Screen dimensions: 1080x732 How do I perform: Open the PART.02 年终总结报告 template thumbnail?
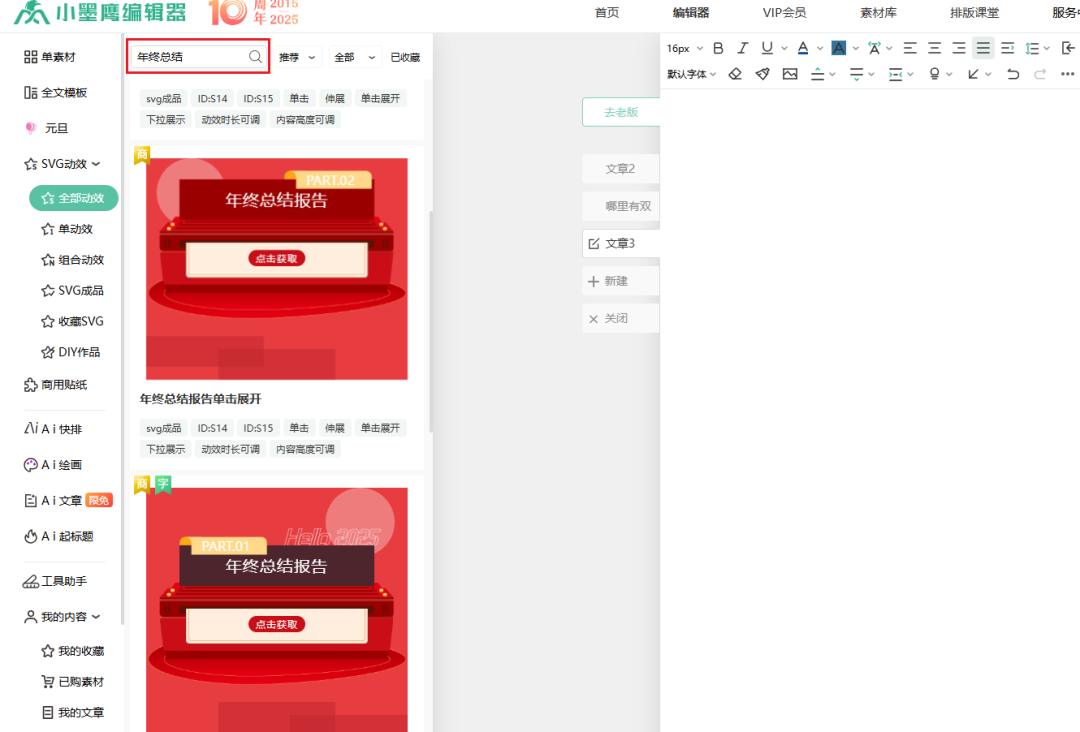point(277,268)
